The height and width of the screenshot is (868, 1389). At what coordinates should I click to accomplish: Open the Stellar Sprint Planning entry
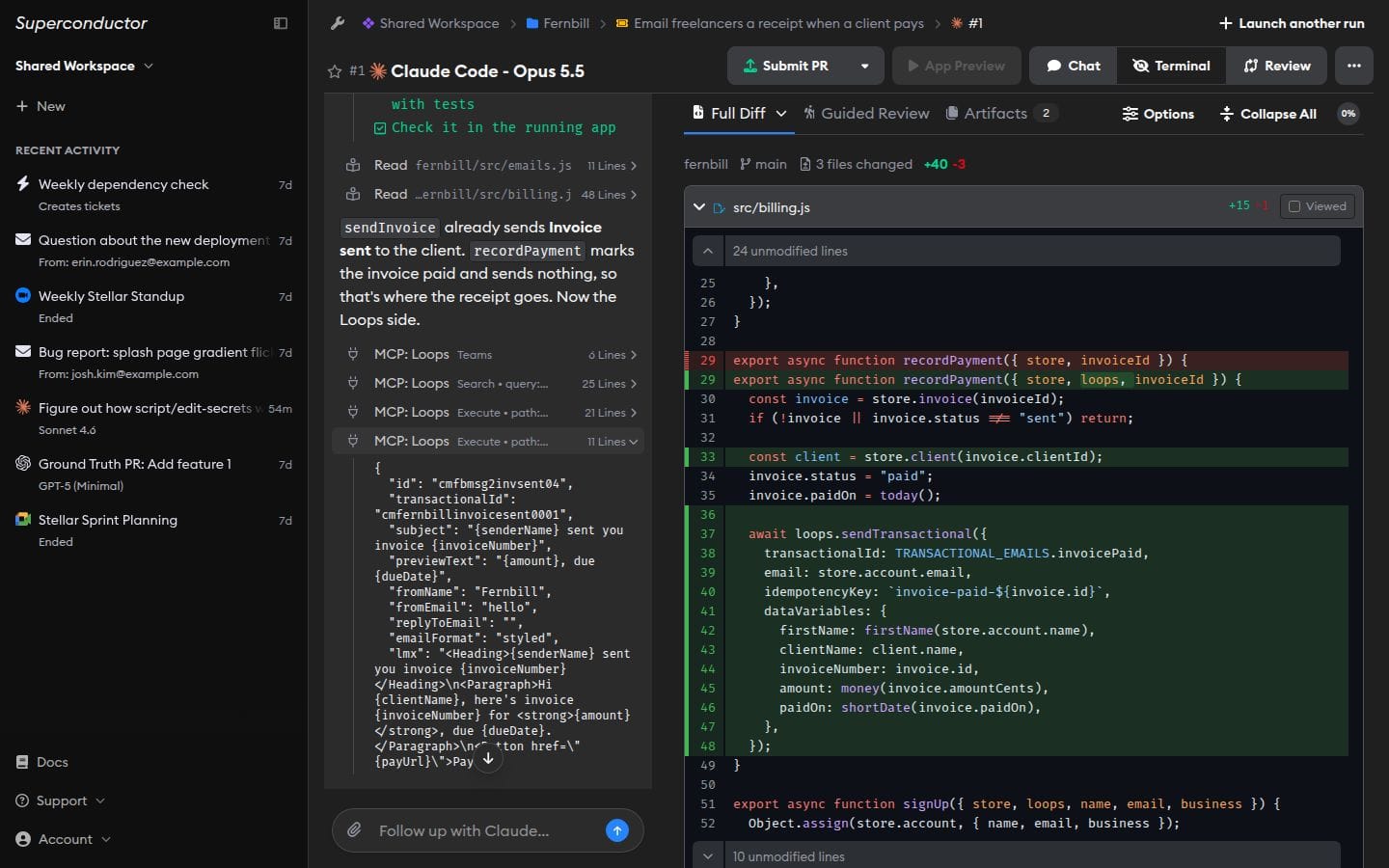click(x=154, y=529)
